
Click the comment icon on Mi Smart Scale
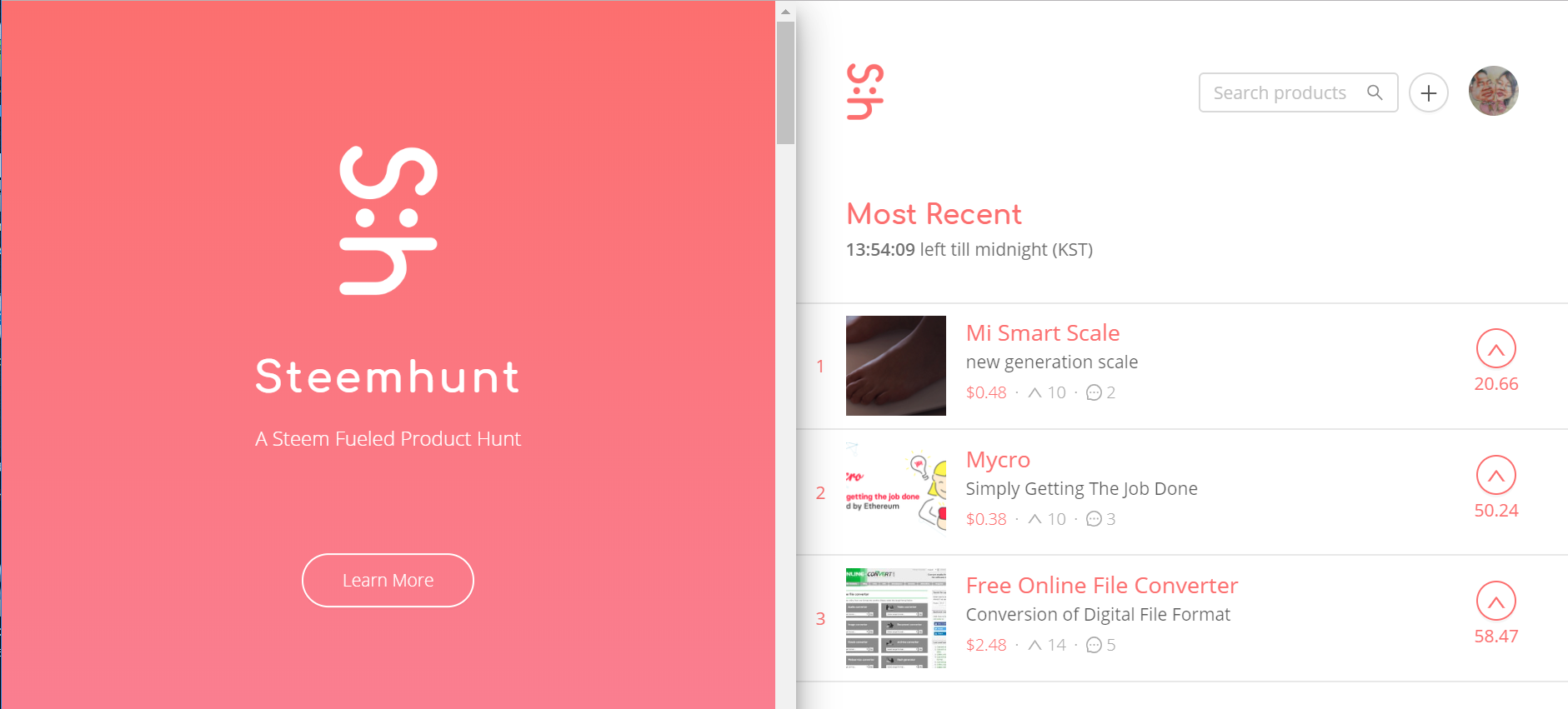tap(1094, 392)
